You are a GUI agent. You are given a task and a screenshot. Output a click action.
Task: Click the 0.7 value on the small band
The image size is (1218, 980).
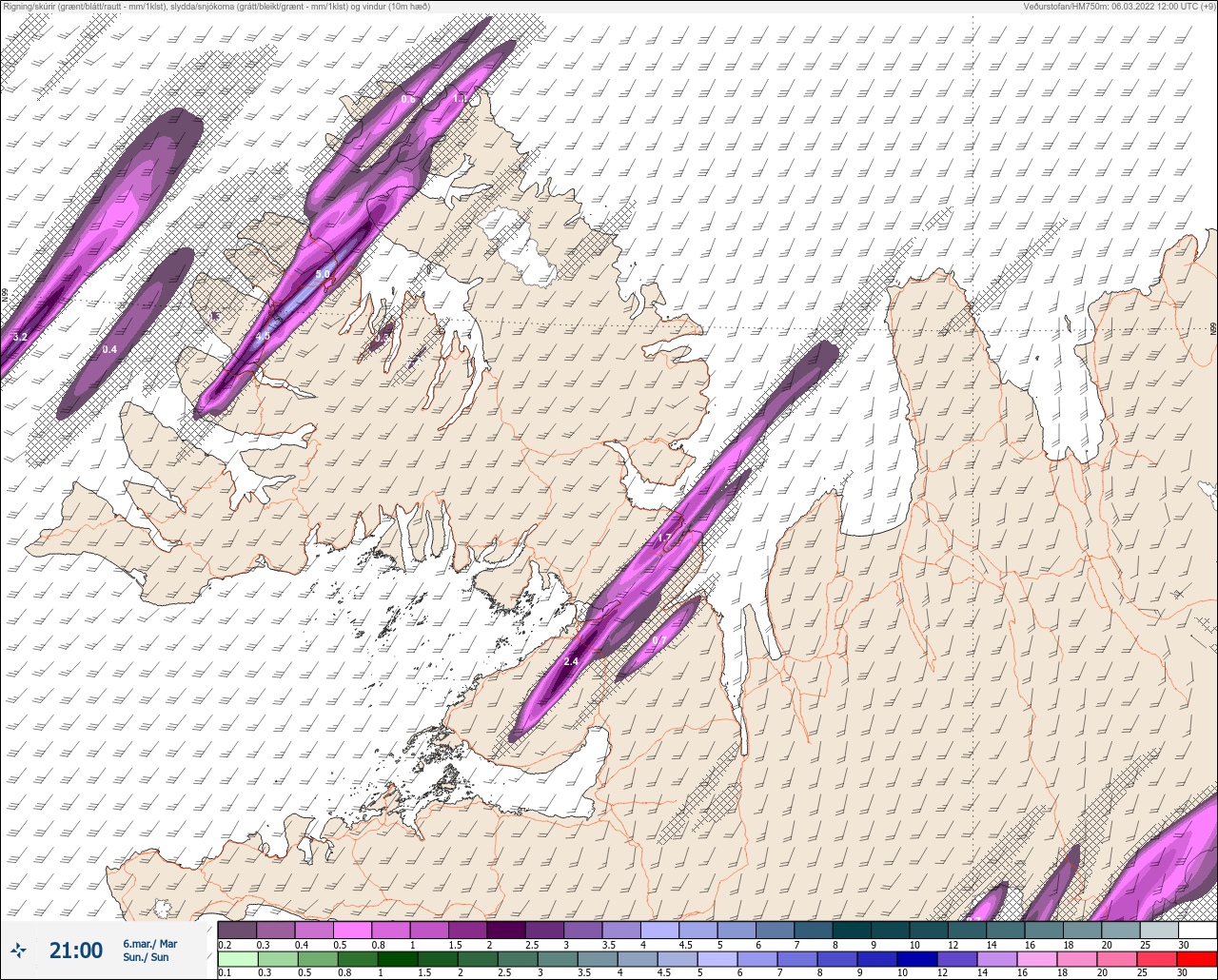click(658, 640)
